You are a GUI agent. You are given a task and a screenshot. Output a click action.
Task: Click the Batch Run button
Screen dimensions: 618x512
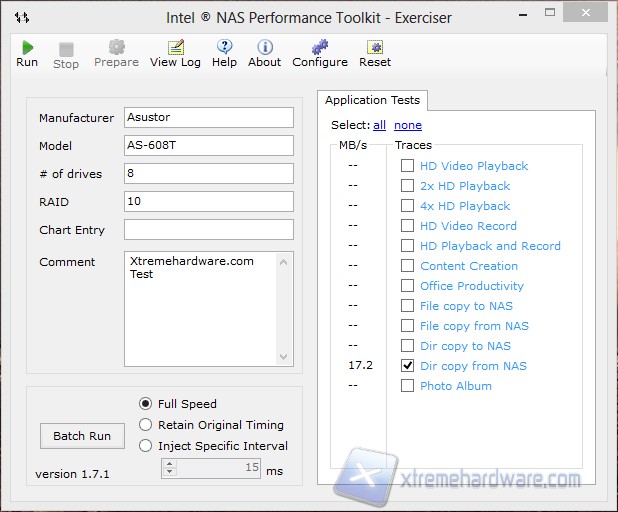tap(82, 436)
